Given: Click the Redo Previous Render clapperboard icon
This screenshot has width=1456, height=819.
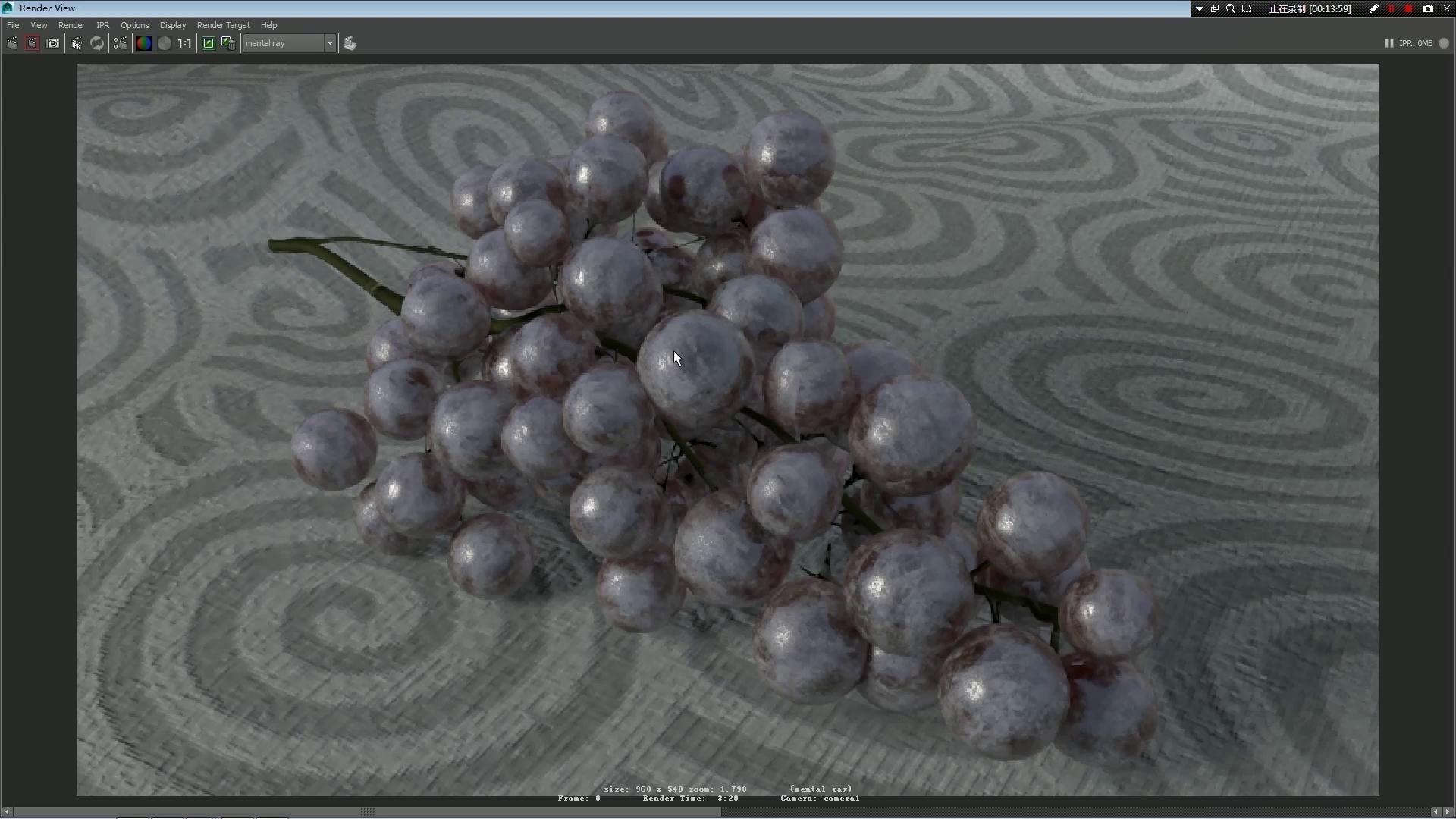Looking at the screenshot, I should coord(12,43).
